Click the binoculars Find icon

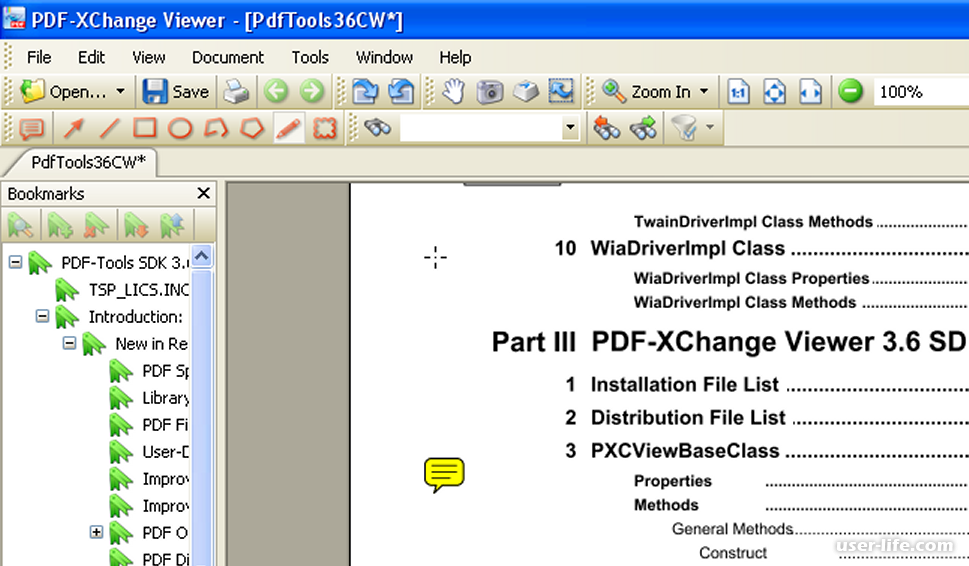click(x=378, y=128)
